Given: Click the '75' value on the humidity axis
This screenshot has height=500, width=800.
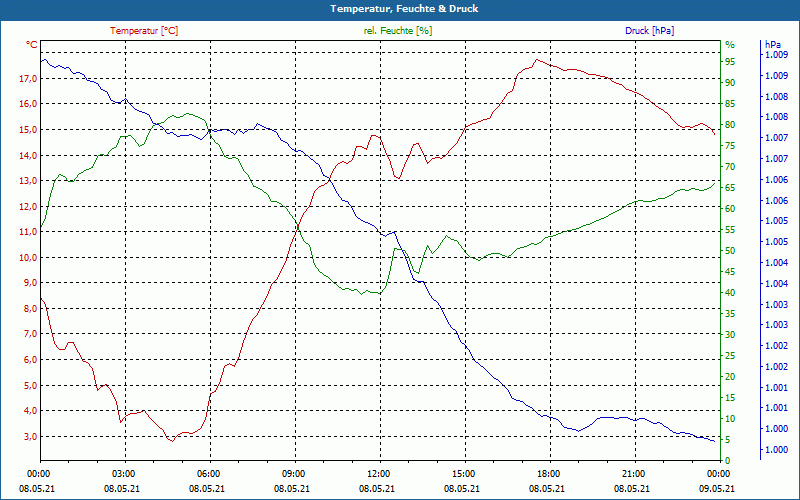Looking at the screenshot, I should coord(730,146).
